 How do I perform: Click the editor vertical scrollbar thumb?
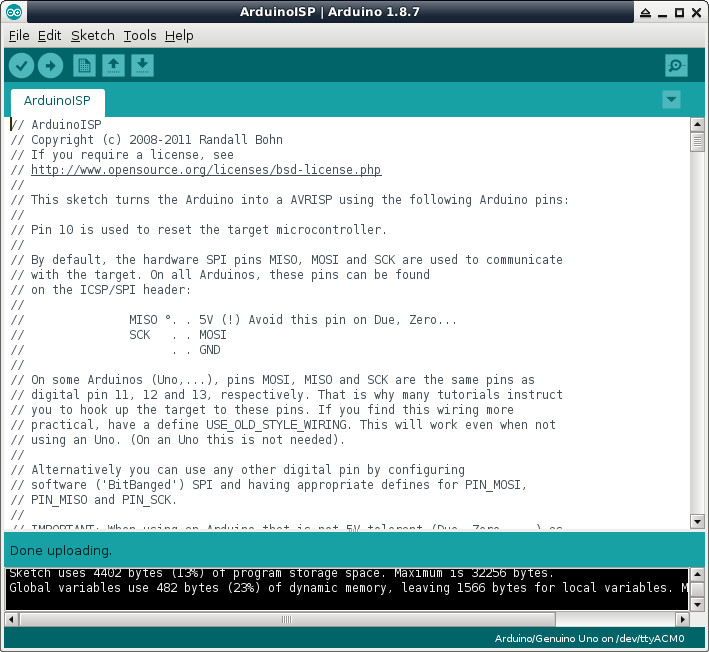[x=697, y=142]
